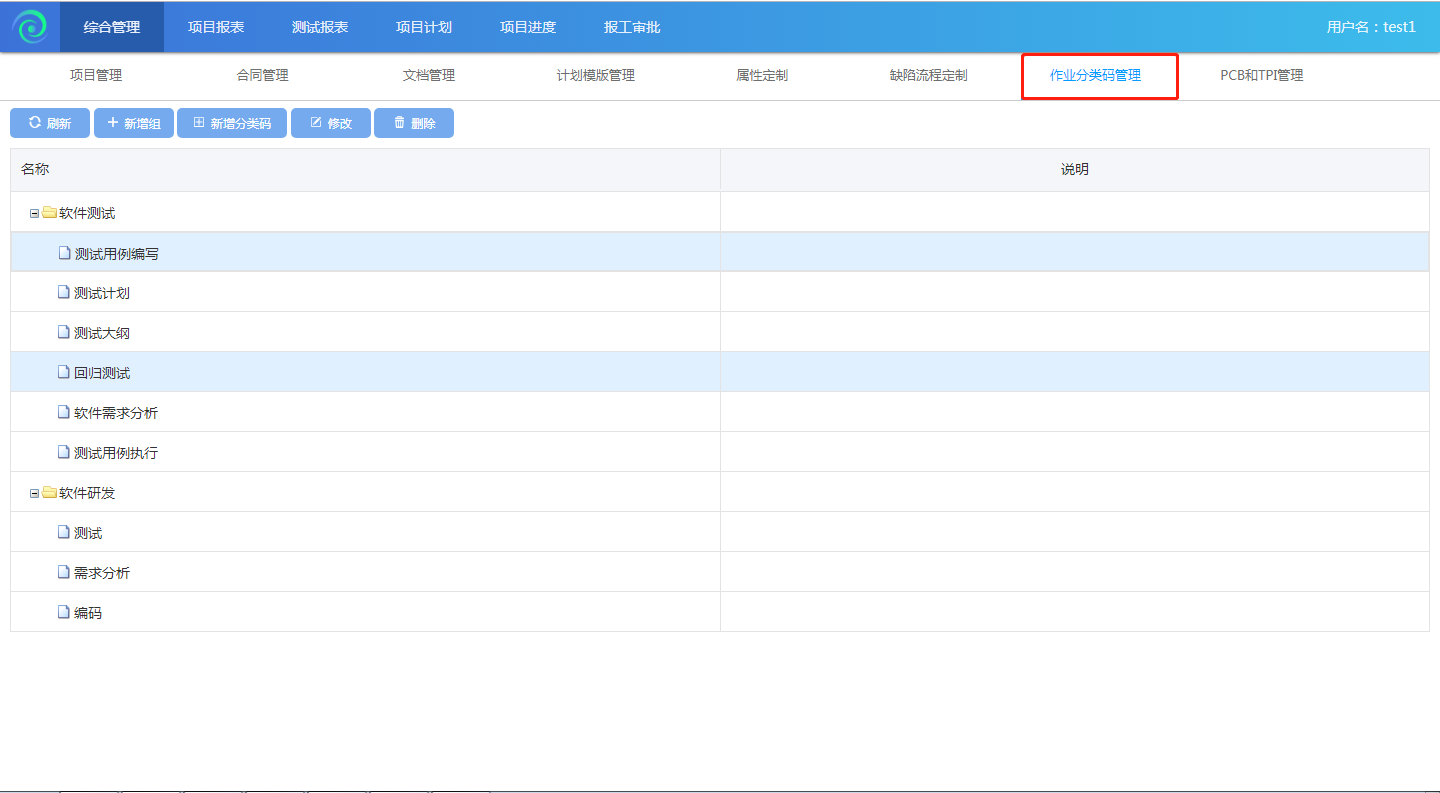Select the 编码 item under 软件研发
The height and width of the screenshot is (793, 1440).
[88, 613]
